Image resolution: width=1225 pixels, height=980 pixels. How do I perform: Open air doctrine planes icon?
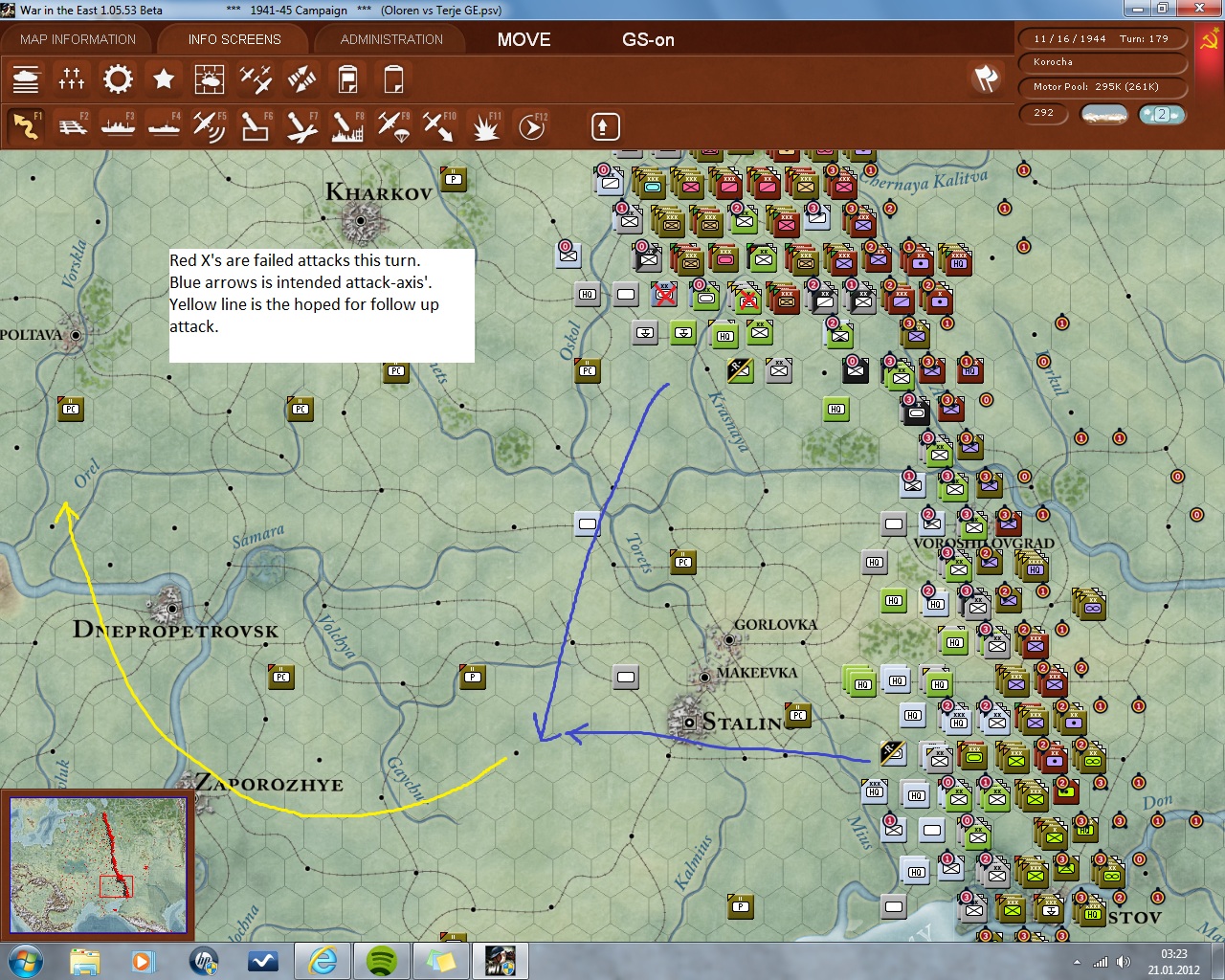pyautogui.click(x=256, y=78)
